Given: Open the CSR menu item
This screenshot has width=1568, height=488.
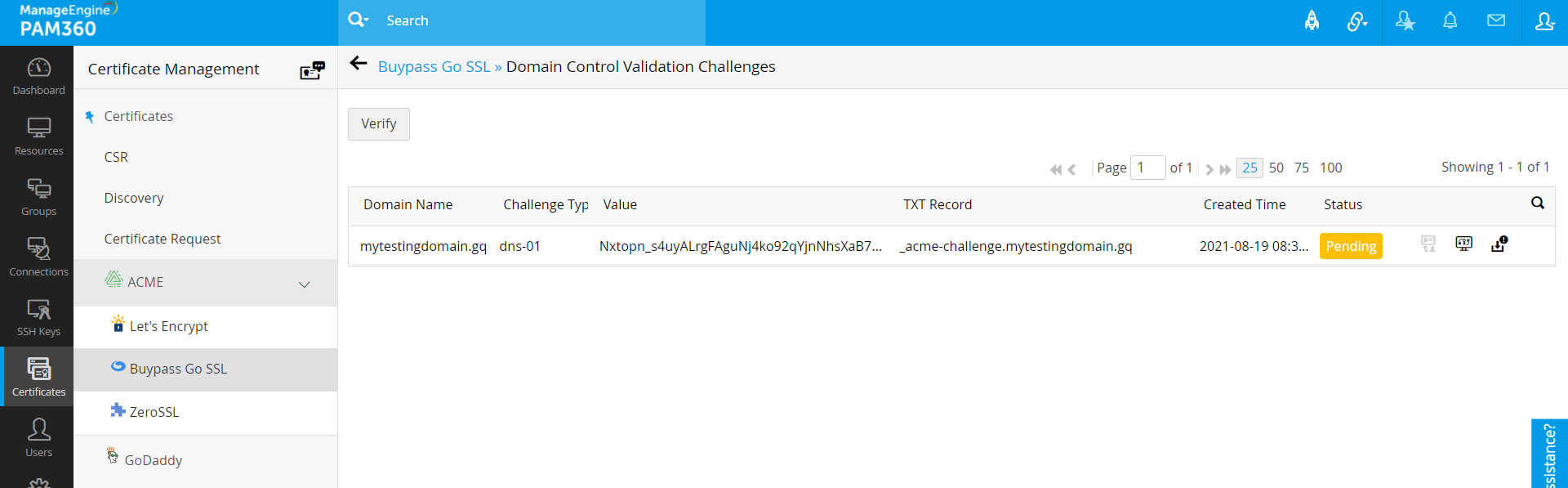Looking at the screenshot, I should 116,157.
